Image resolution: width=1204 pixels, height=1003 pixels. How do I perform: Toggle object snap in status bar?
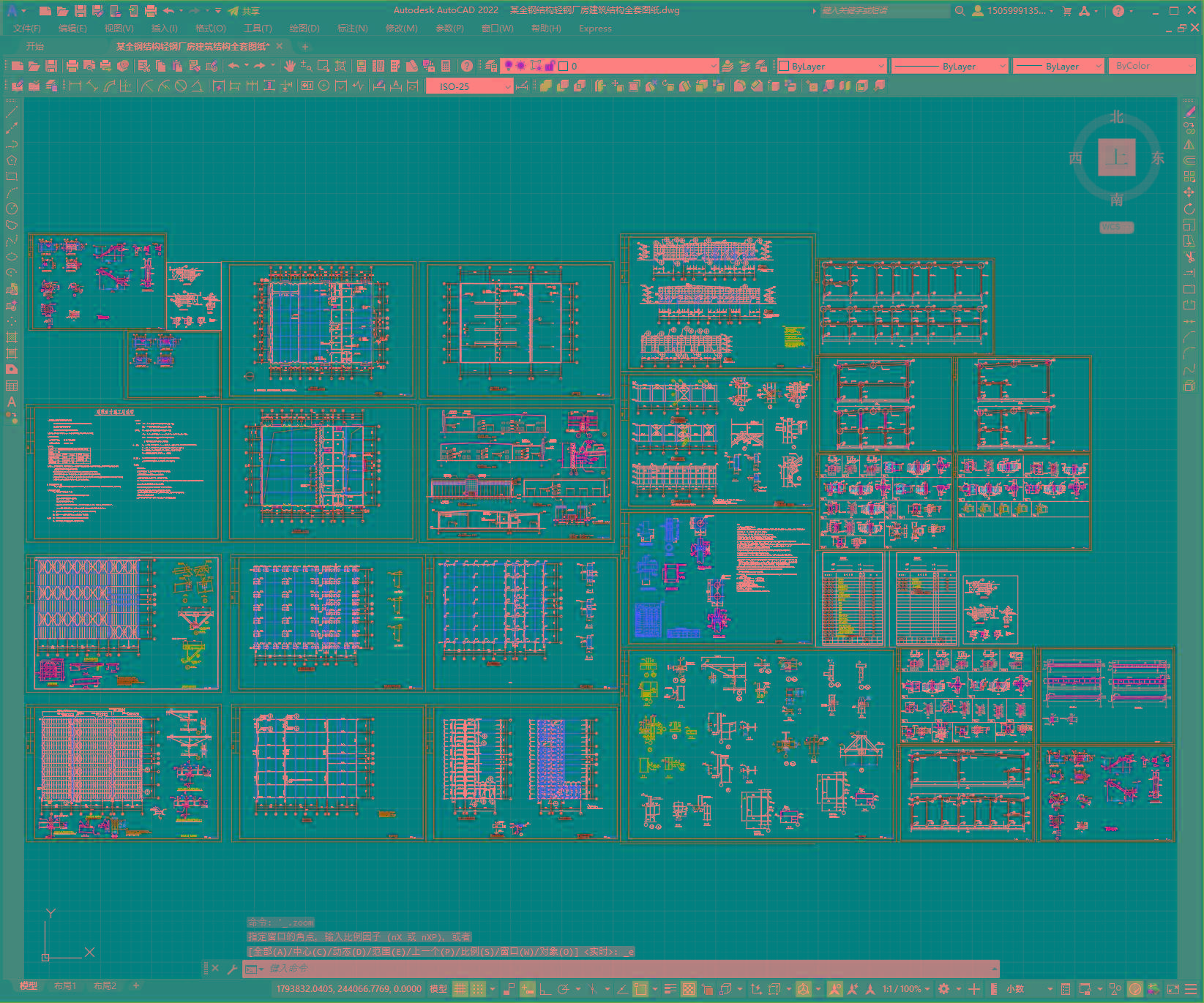click(x=640, y=989)
